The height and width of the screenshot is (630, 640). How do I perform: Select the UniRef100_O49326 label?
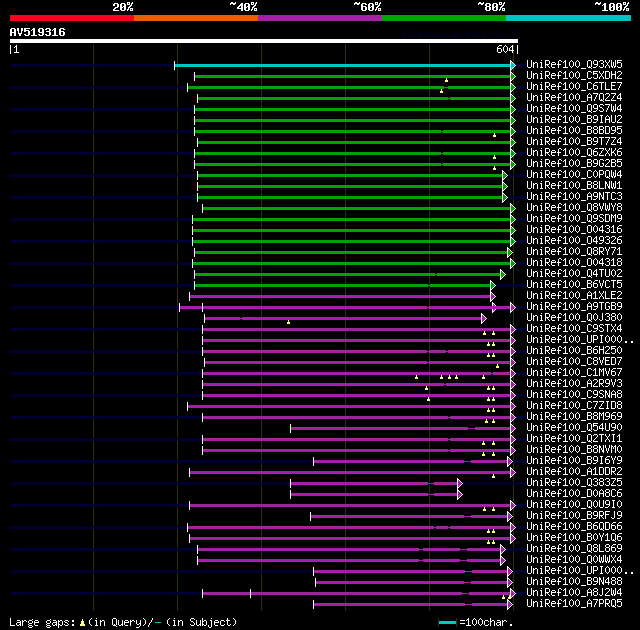coord(574,241)
